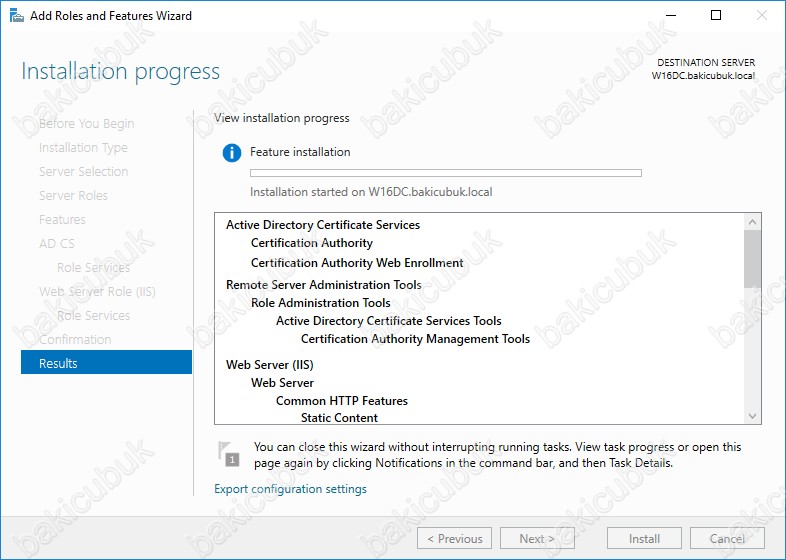Maximize the wizard window

(x=716, y=16)
